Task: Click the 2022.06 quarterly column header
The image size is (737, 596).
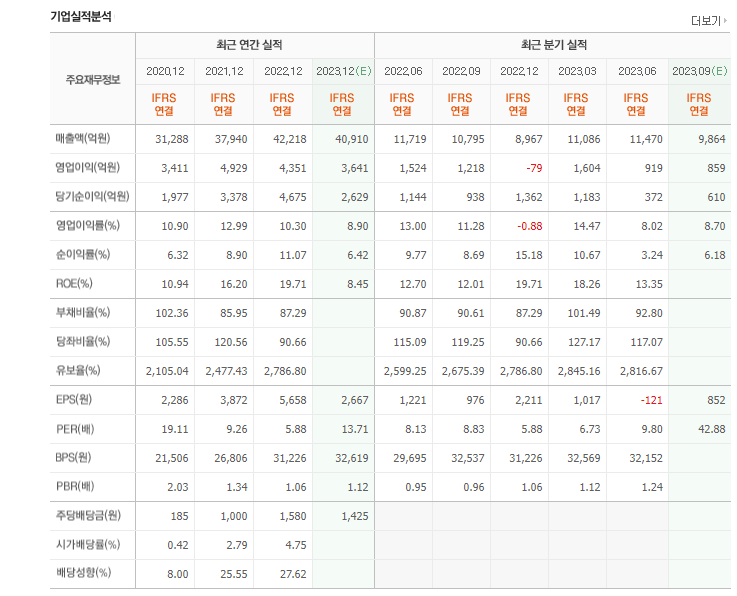Action: pyautogui.click(x=403, y=71)
